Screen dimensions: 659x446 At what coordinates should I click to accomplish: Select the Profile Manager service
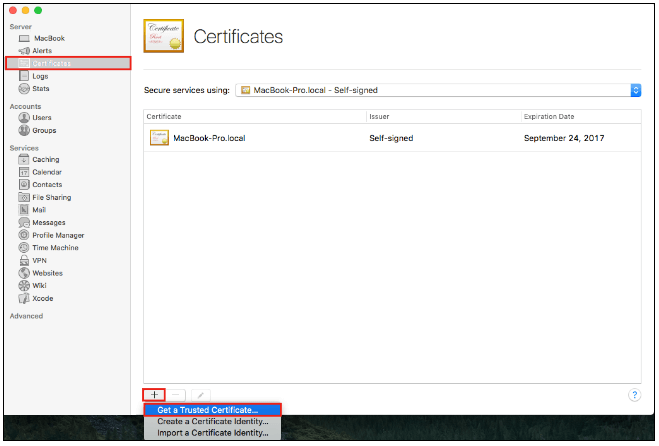click(58, 235)
